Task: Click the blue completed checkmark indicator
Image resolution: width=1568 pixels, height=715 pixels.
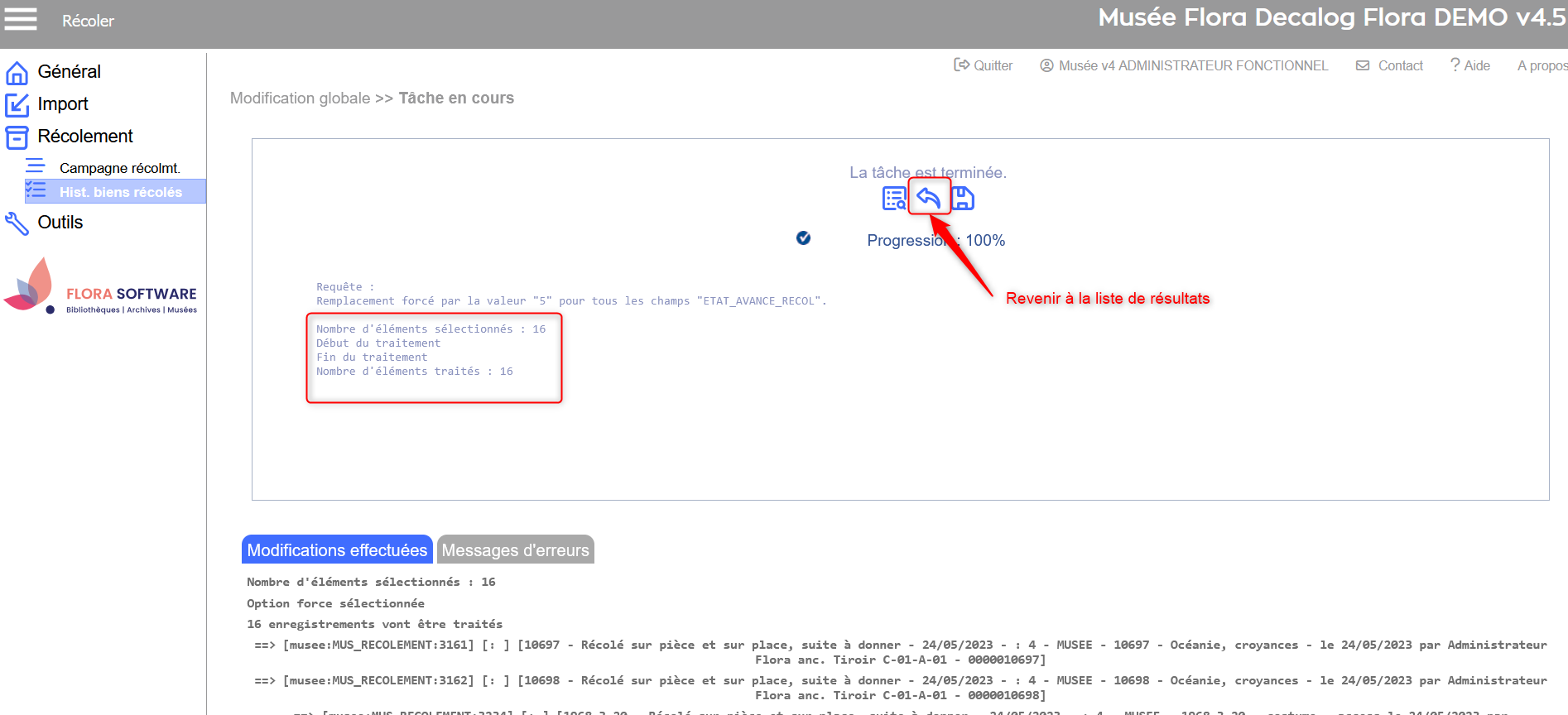Action: coord(803,238)
